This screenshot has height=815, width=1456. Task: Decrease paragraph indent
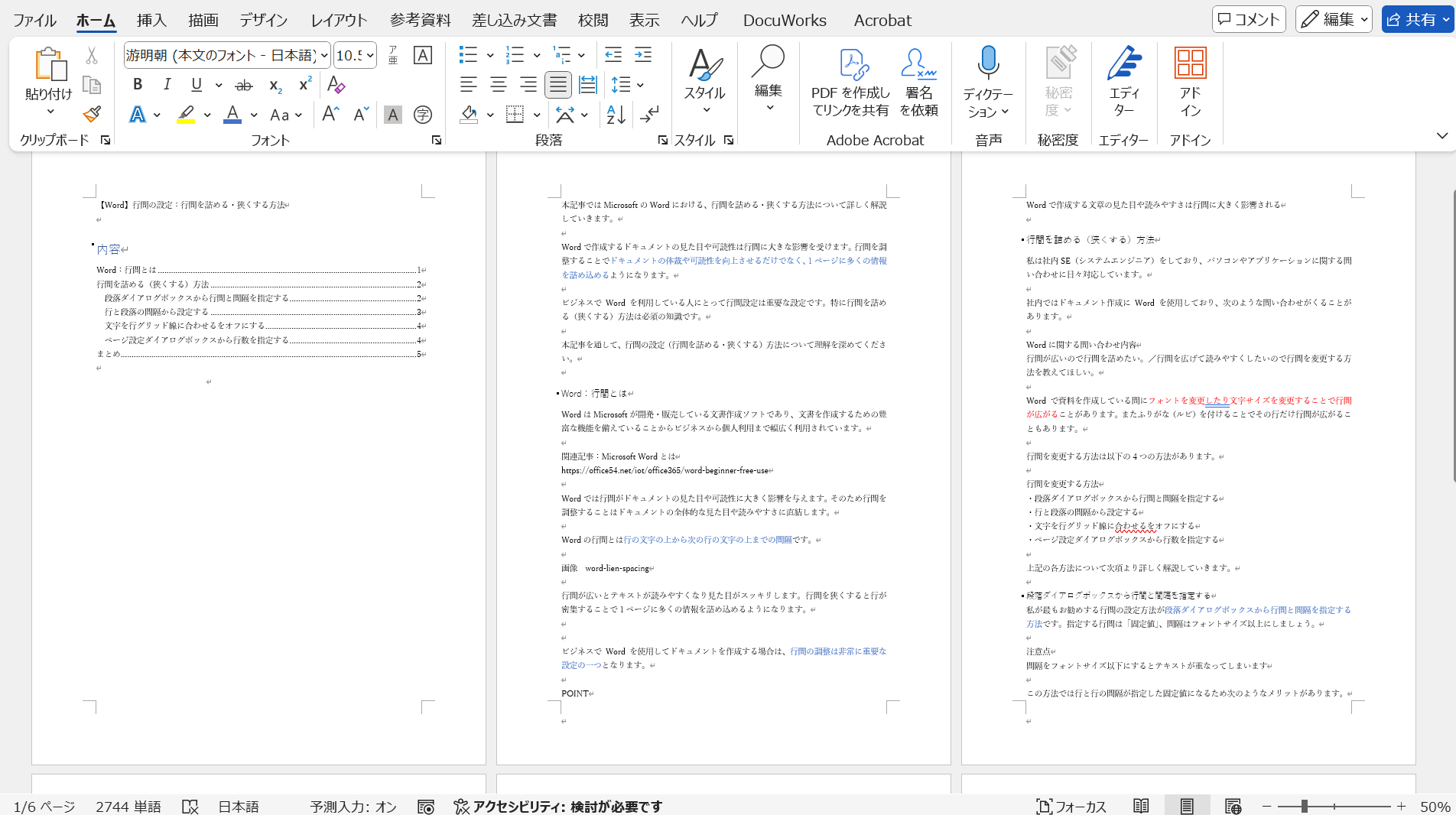point(613,55)
